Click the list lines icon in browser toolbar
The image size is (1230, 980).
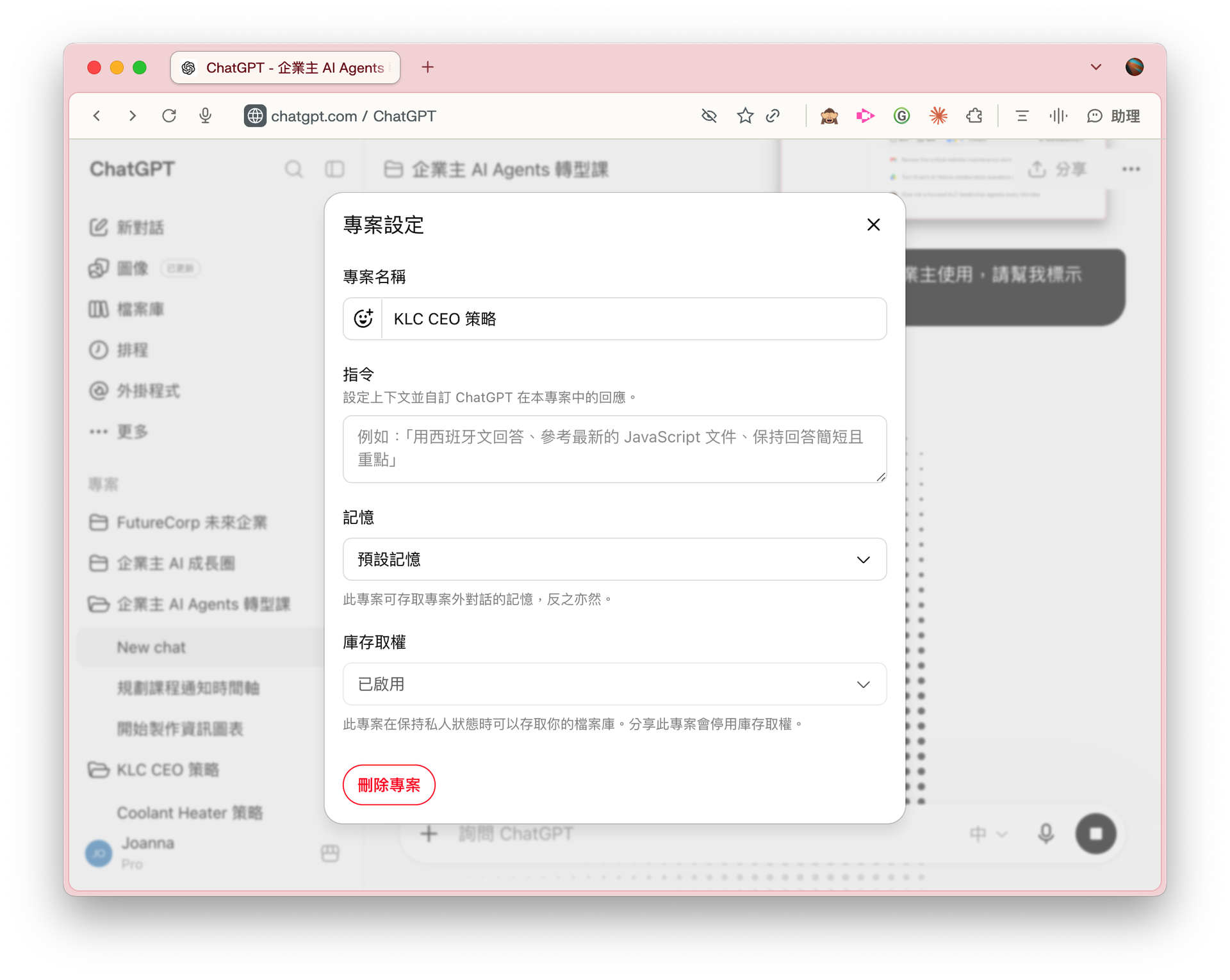click(x=1022, y=116)
